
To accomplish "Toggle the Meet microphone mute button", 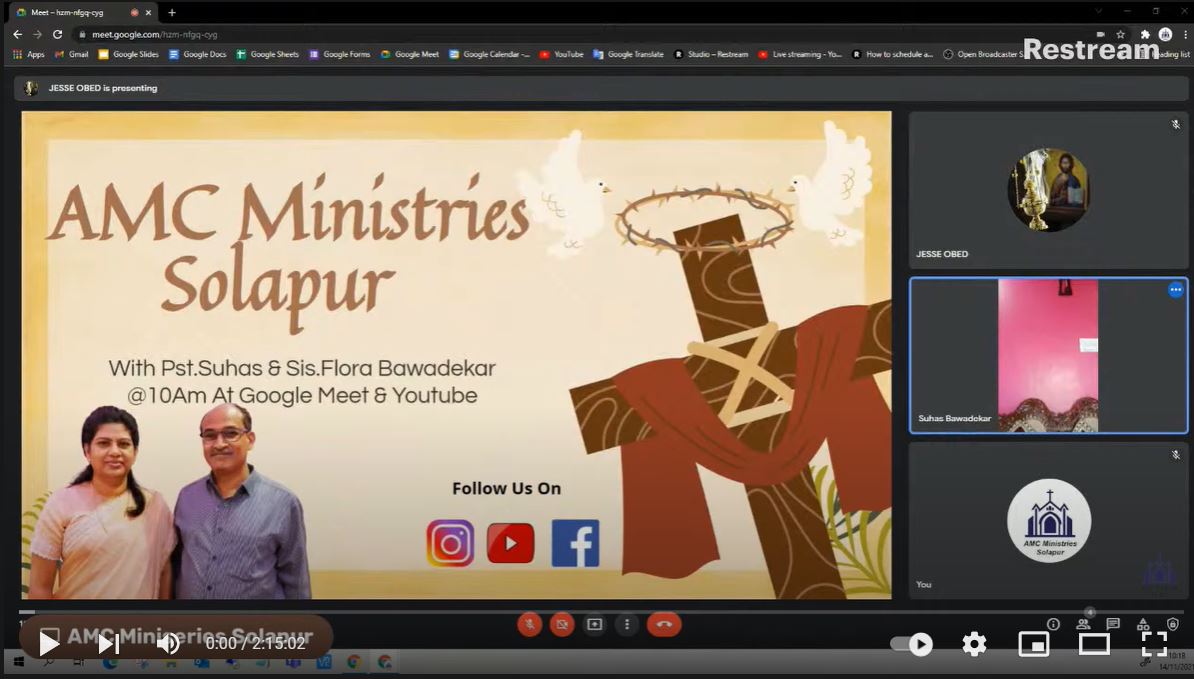I will (529, 625).
